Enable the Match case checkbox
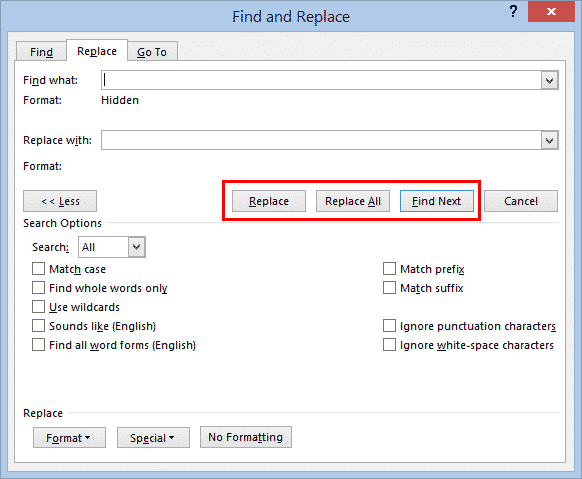Screen dimensions: 582x479 (x=38, y=269)
